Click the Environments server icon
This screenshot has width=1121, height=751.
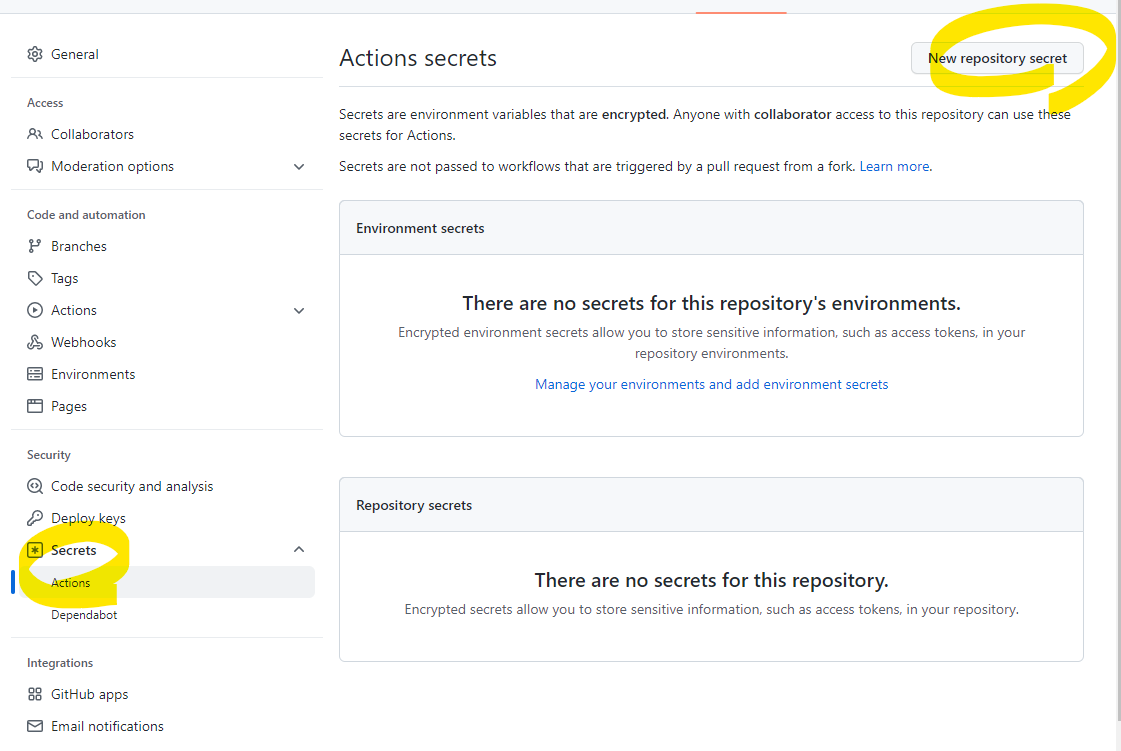[34, 374]
